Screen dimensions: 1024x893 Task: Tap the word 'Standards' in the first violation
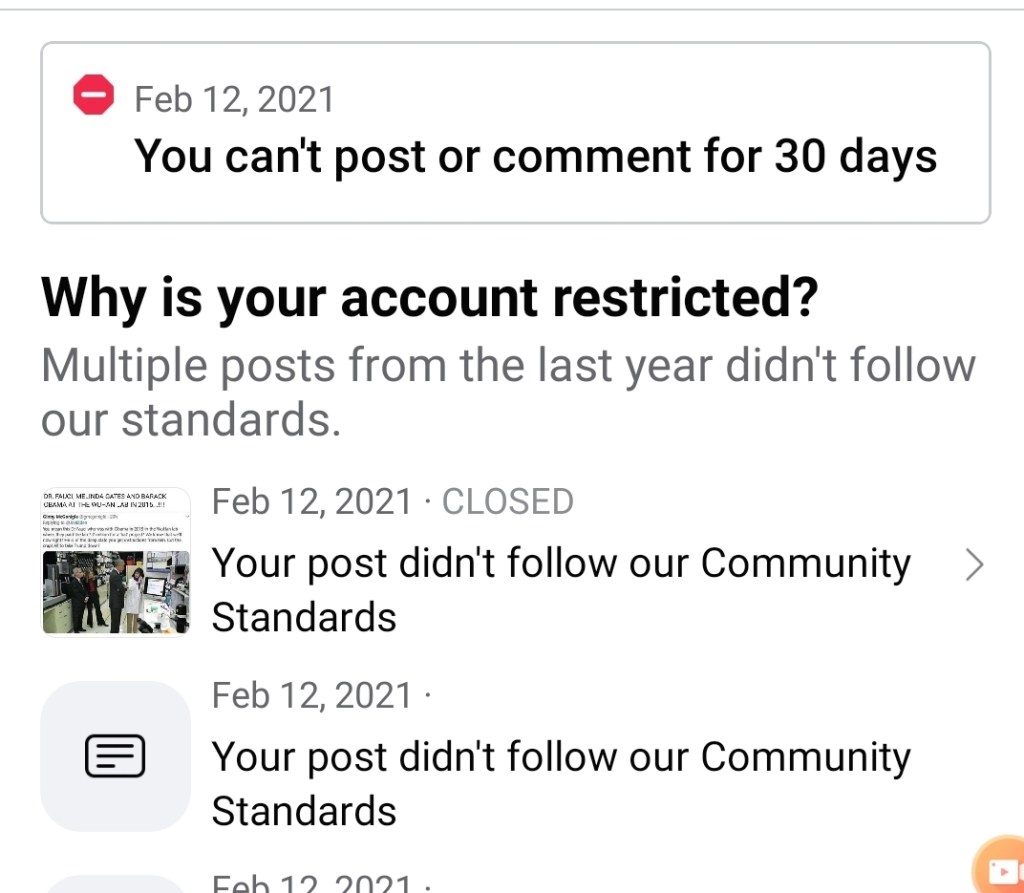304,618
